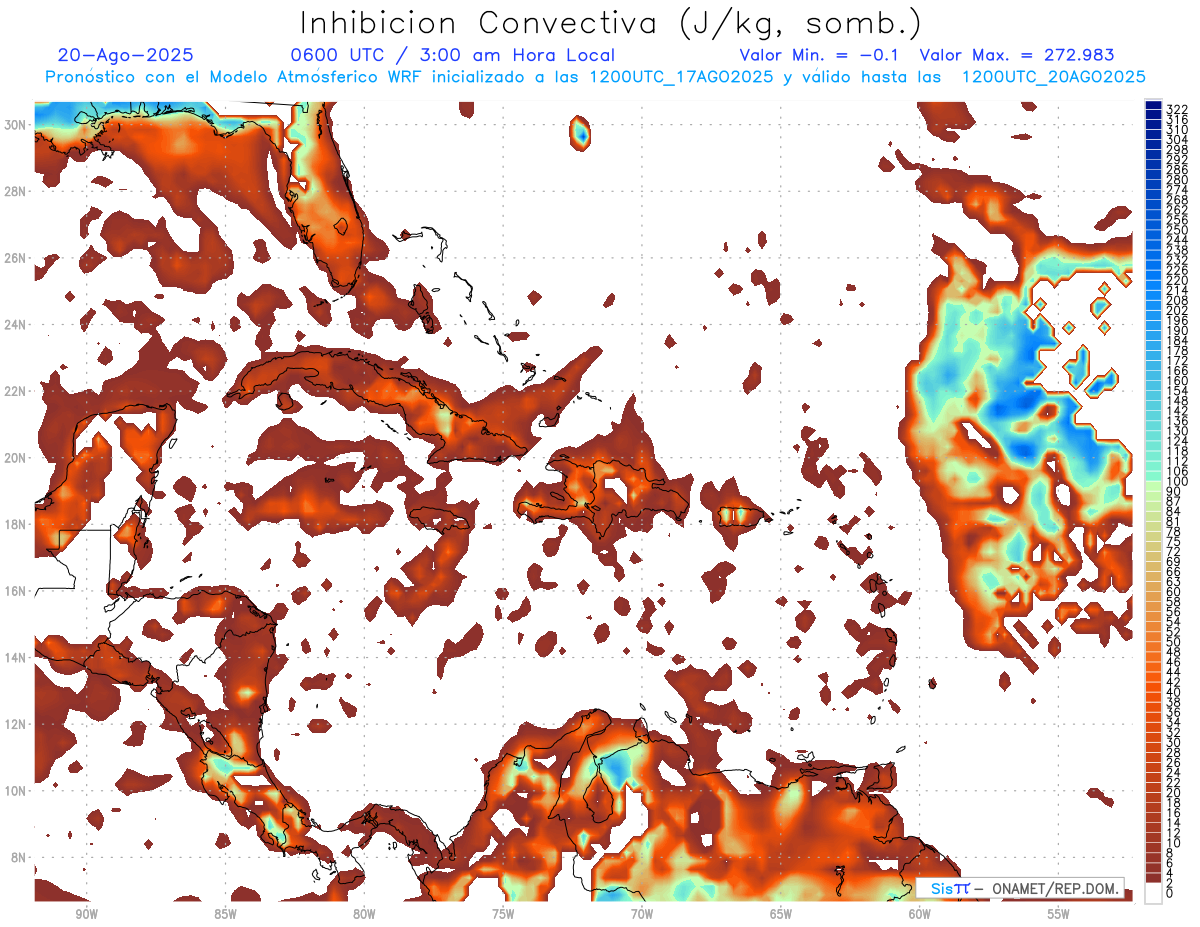The width and height of the screenshot is (1200, 927).
Task: Click the '14N' latitude label
Action: 15,658
